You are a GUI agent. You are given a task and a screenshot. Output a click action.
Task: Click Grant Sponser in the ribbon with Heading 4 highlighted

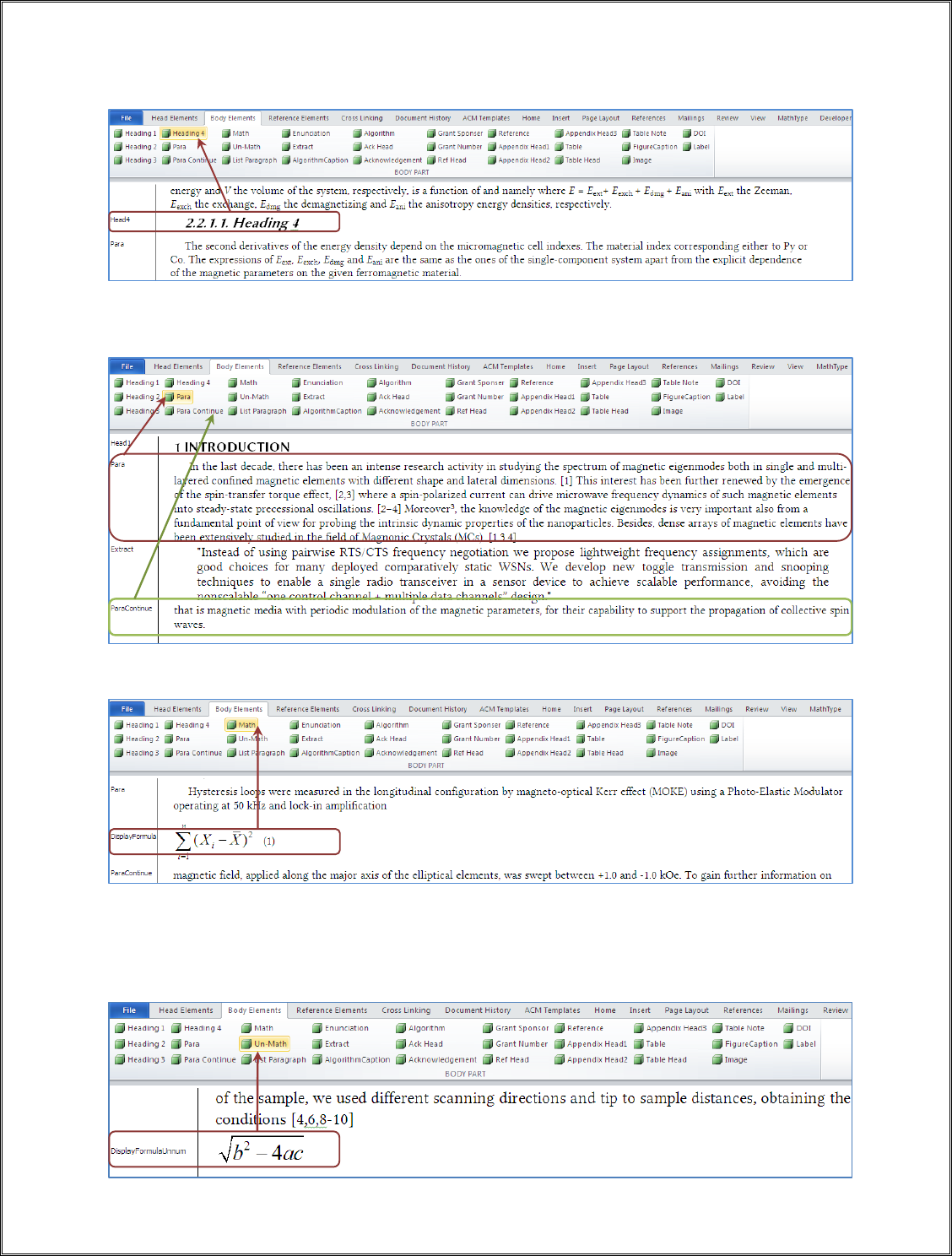click(x=455, y=133)
